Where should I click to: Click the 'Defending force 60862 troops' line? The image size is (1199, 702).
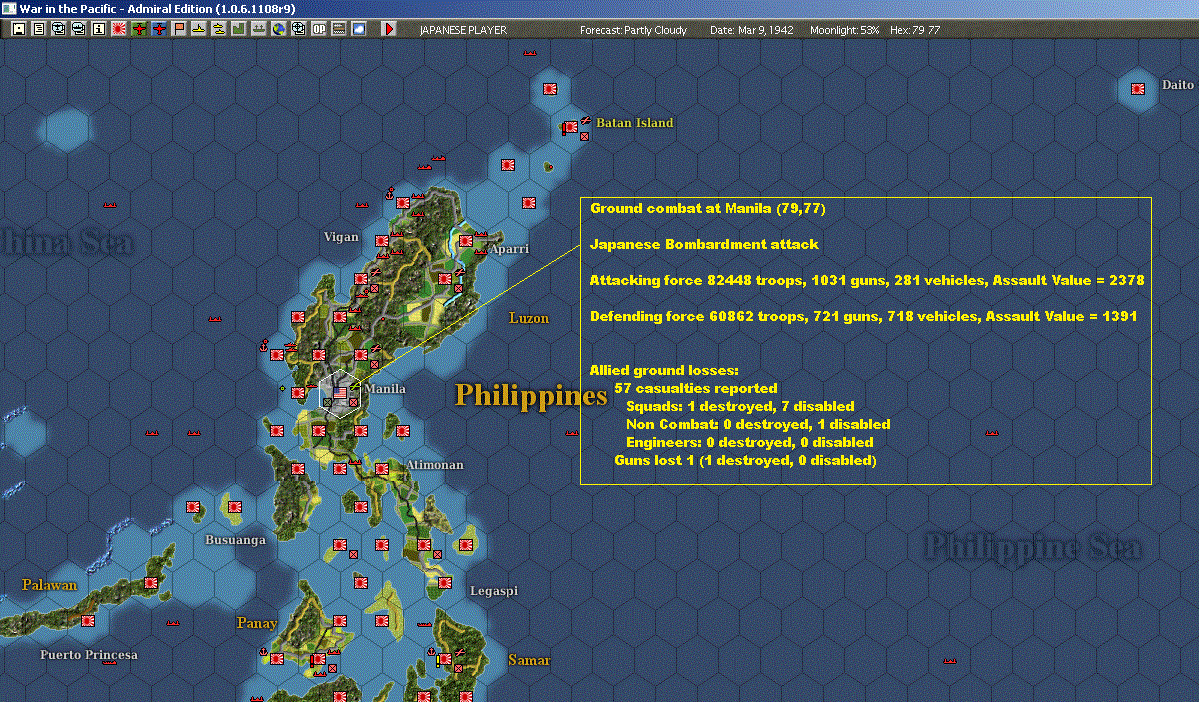863,317
